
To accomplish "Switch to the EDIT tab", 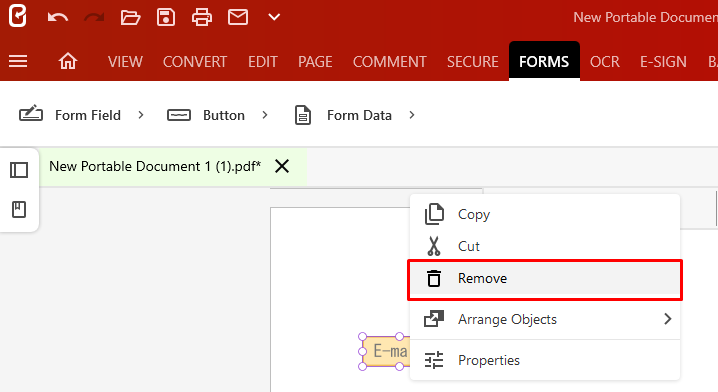I will (x=262, y=61).
